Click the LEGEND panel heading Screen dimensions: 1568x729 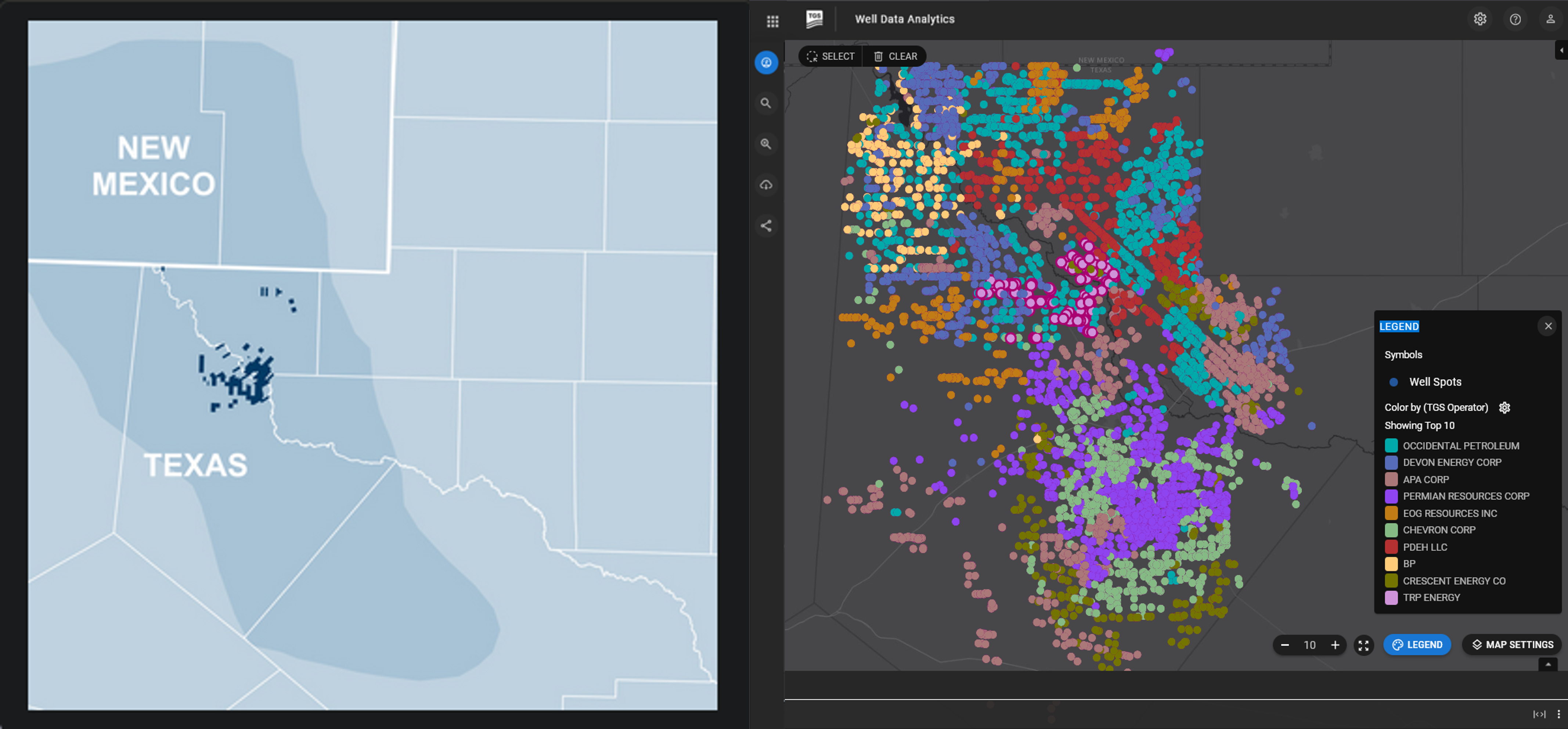(x=1399, y=326)
